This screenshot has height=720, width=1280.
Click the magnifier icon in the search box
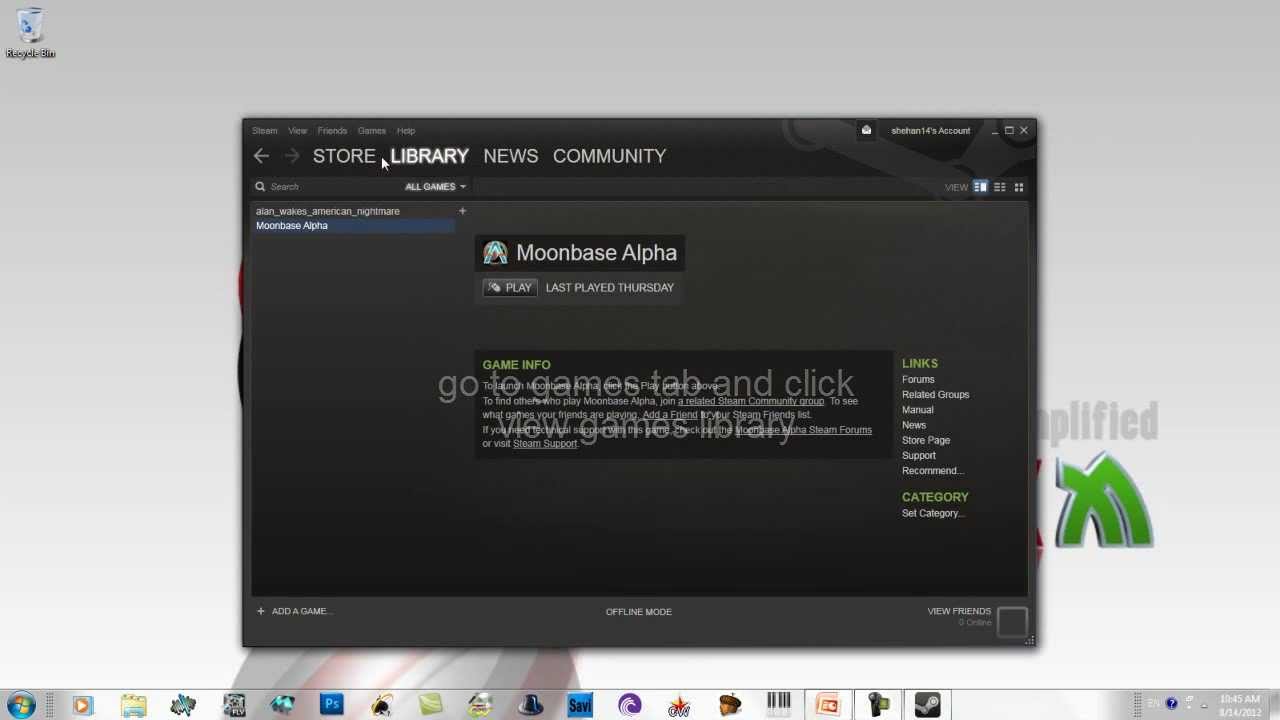pos(260,186)
